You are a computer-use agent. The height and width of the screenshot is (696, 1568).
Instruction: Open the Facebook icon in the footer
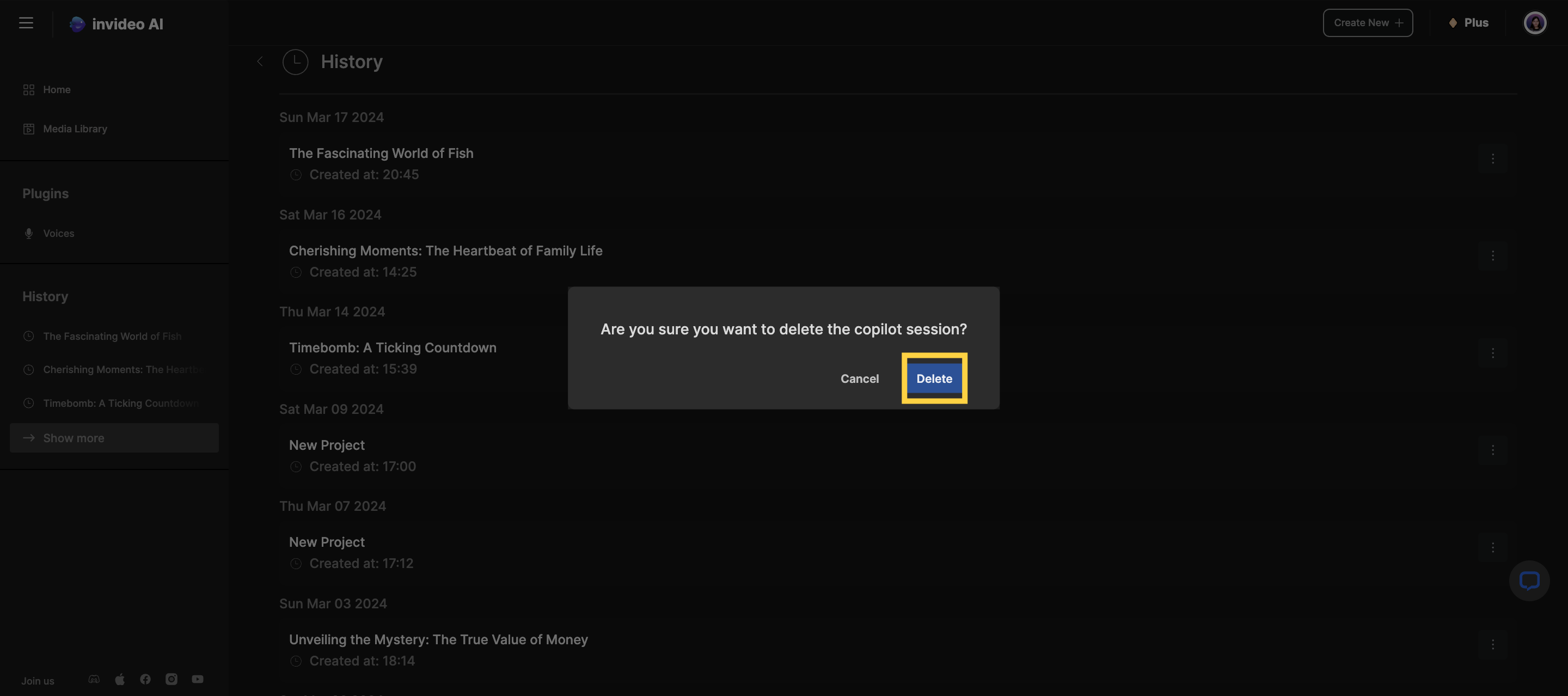coord(145,679)
